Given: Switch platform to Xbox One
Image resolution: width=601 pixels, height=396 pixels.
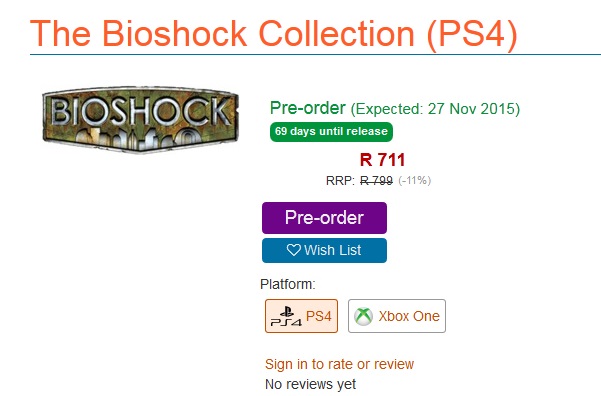Looking at the screenshot, I should tap(397, 316).
